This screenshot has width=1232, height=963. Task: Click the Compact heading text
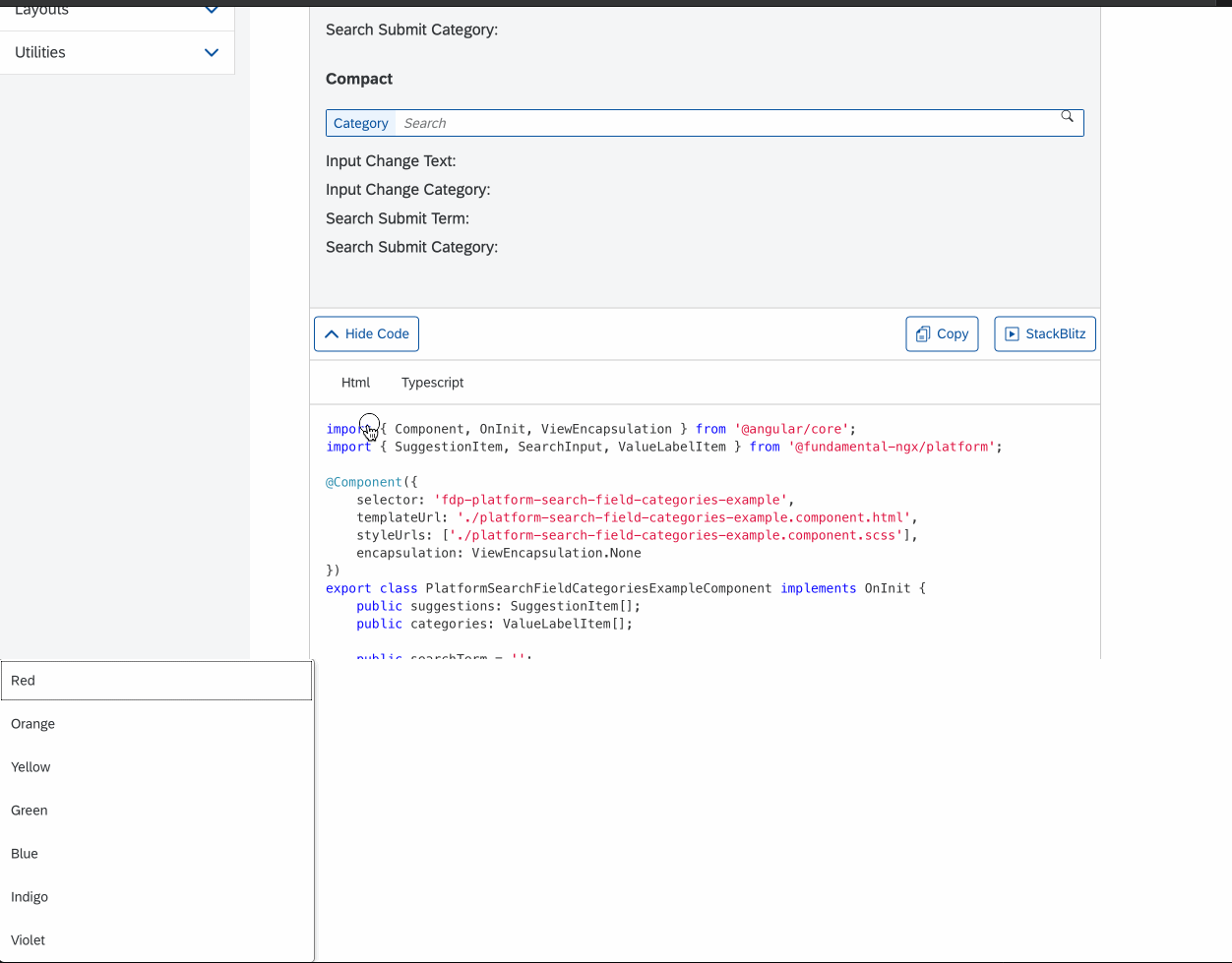coord(359,79)
